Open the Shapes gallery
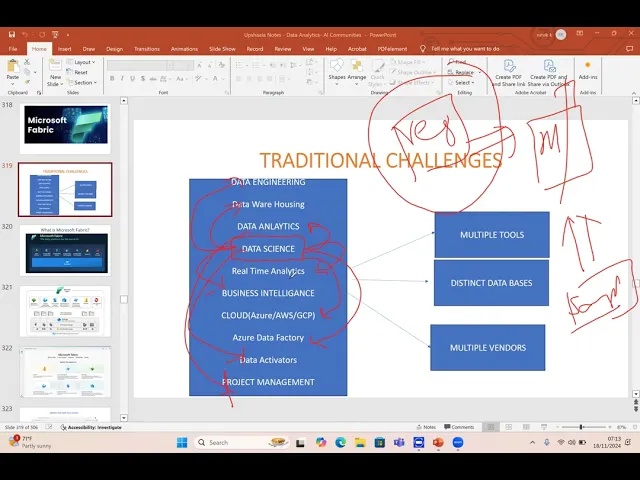The image size is (640, 480). (x=337, y=71)
